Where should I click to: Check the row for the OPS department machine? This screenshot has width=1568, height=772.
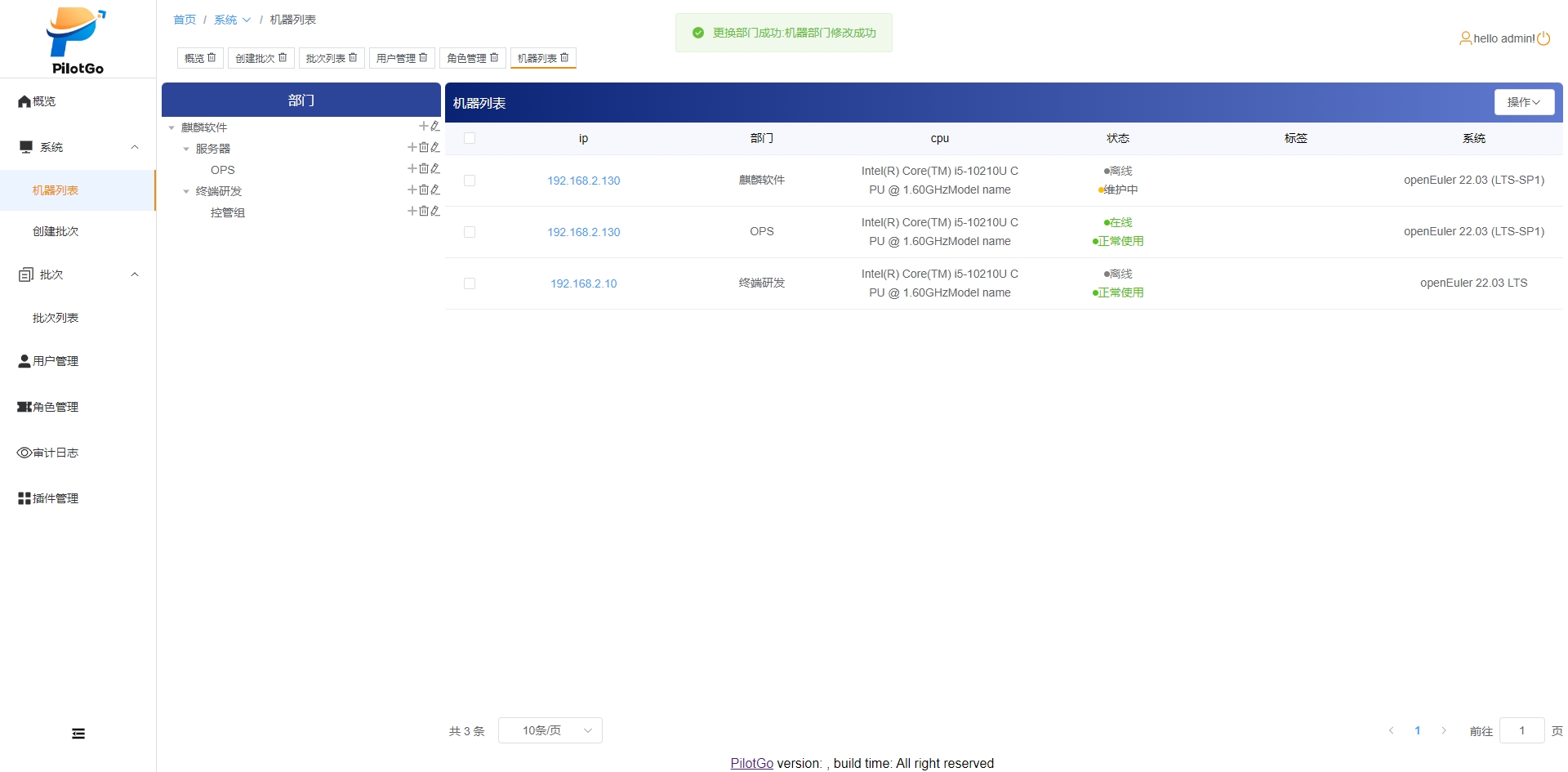[470, 232]
